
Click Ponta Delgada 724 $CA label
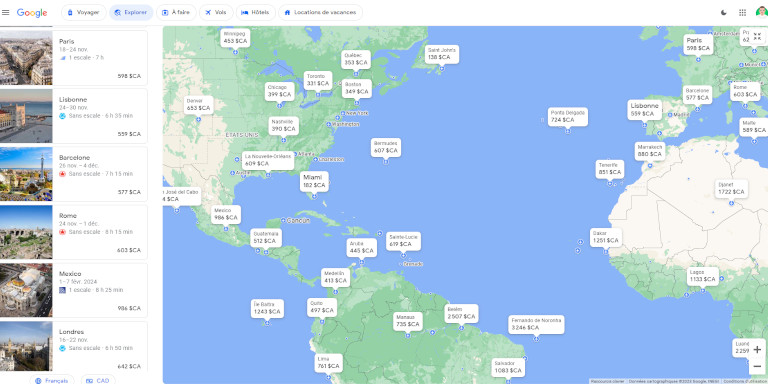pos(568,117)
